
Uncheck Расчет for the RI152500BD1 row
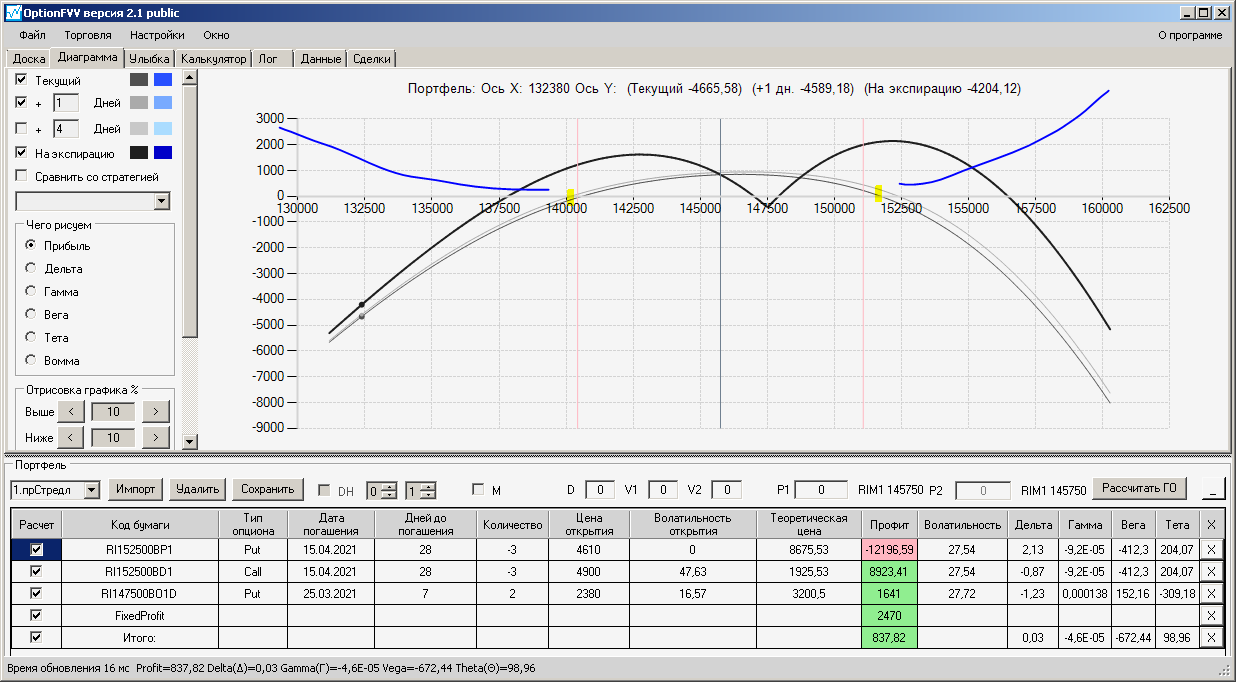[x=37, y=571]
